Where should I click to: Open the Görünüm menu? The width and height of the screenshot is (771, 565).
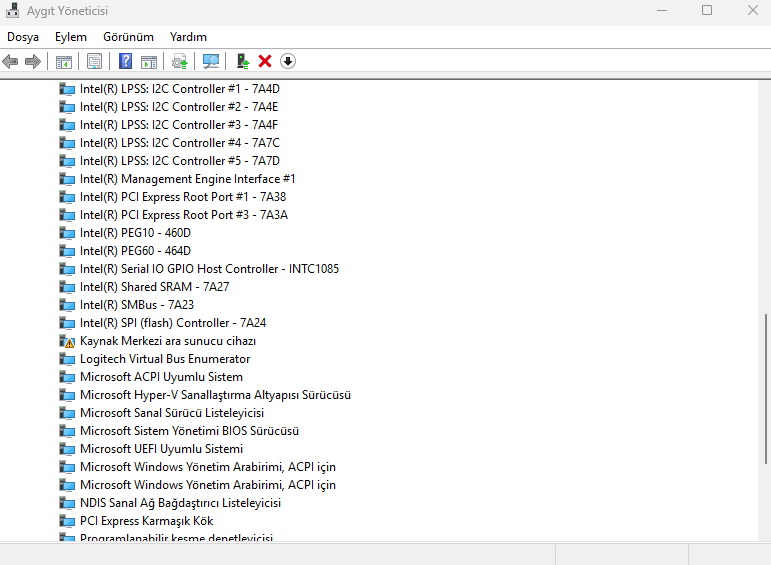tap(128, 37)
